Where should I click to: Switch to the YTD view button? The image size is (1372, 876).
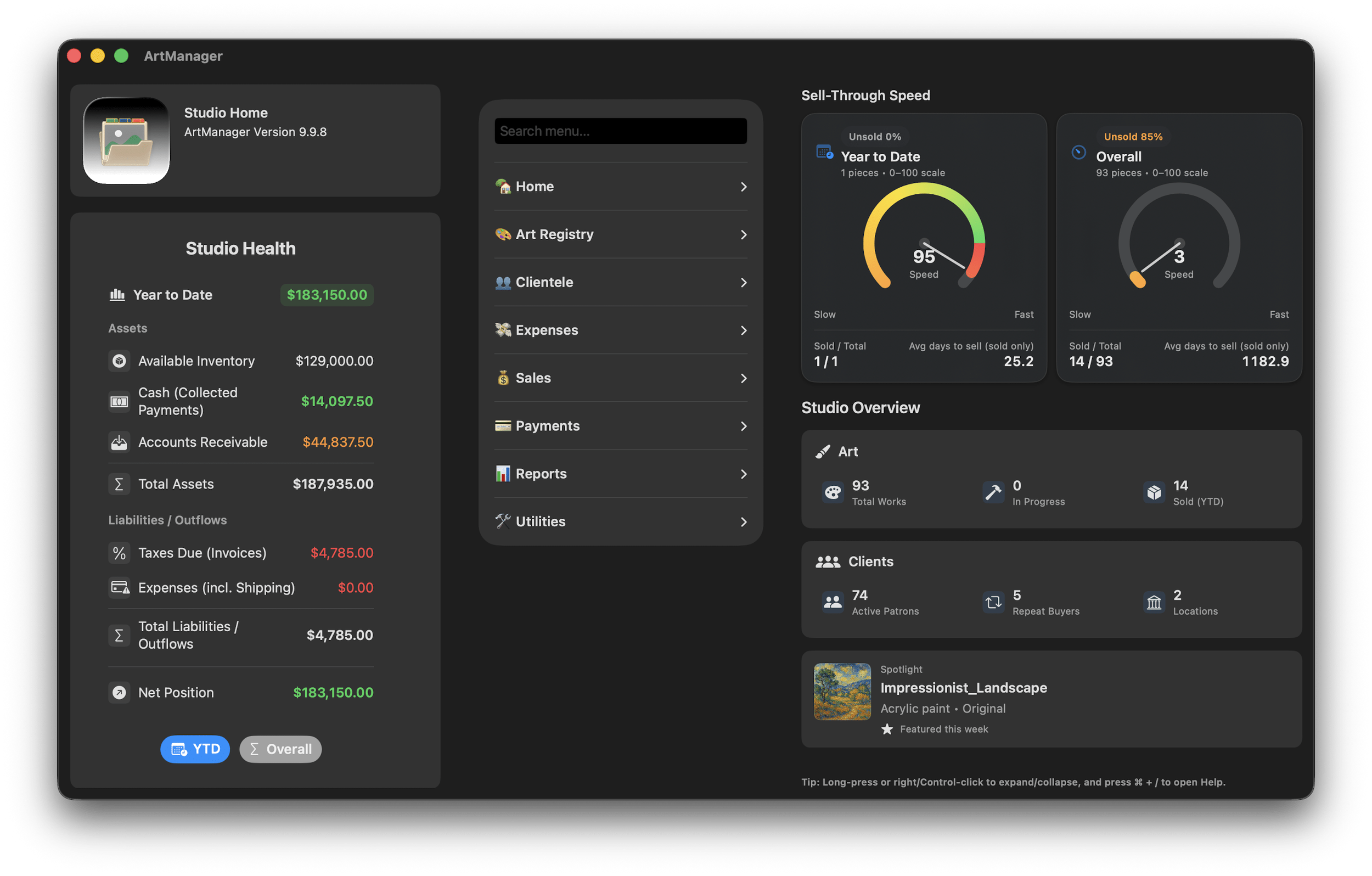(195, 749)
